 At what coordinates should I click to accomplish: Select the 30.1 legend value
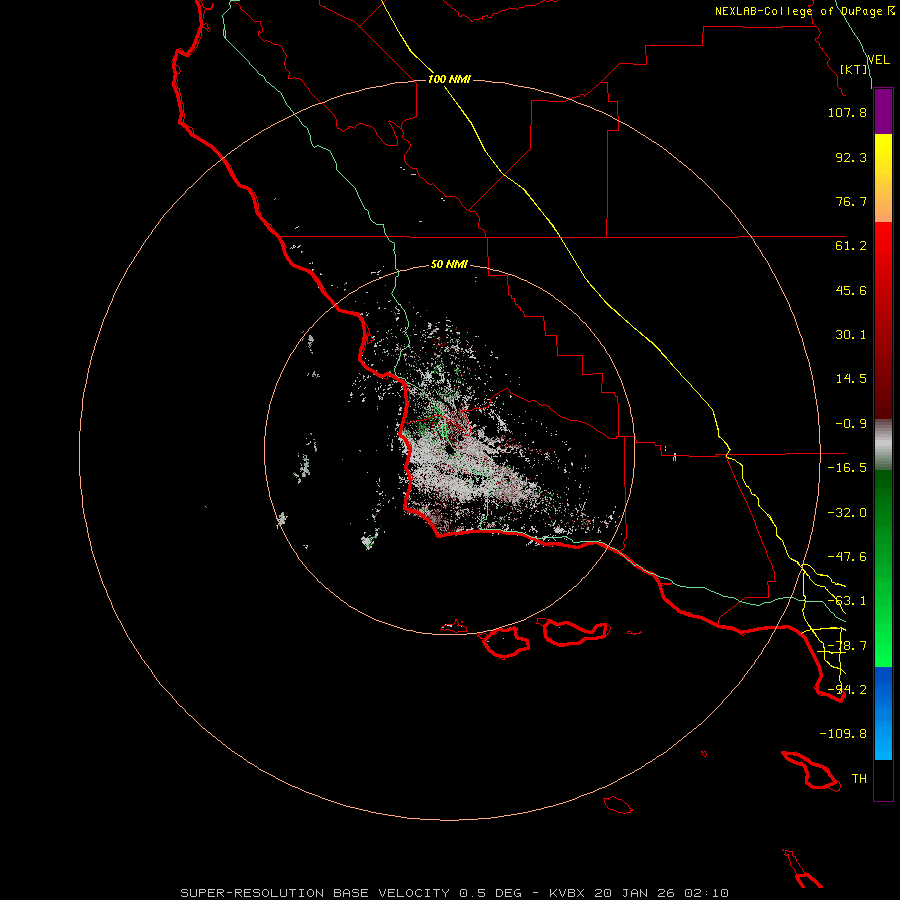(851, 335)
